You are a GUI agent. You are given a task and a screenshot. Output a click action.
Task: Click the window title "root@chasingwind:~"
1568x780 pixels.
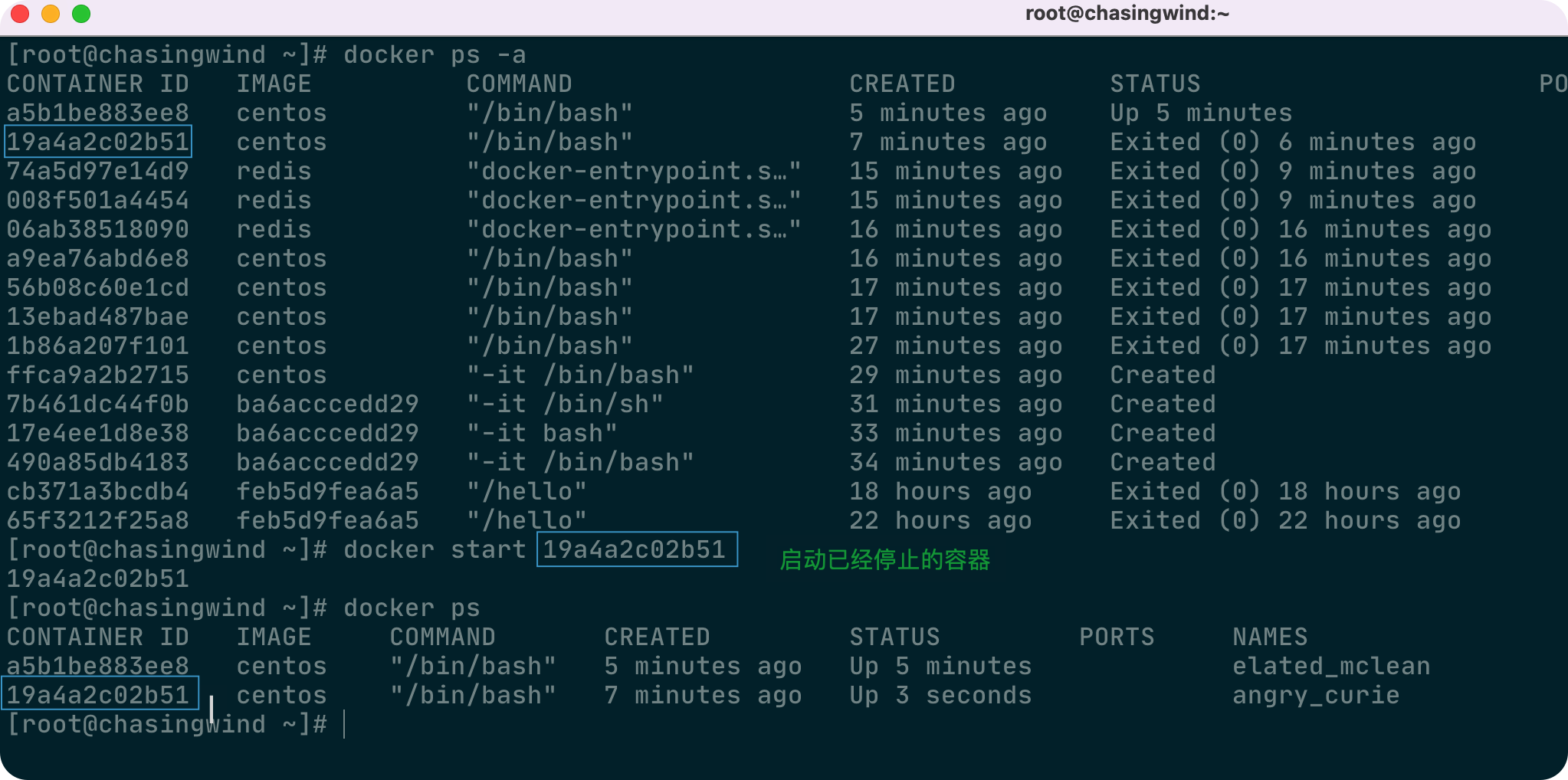pos(1127,13)
